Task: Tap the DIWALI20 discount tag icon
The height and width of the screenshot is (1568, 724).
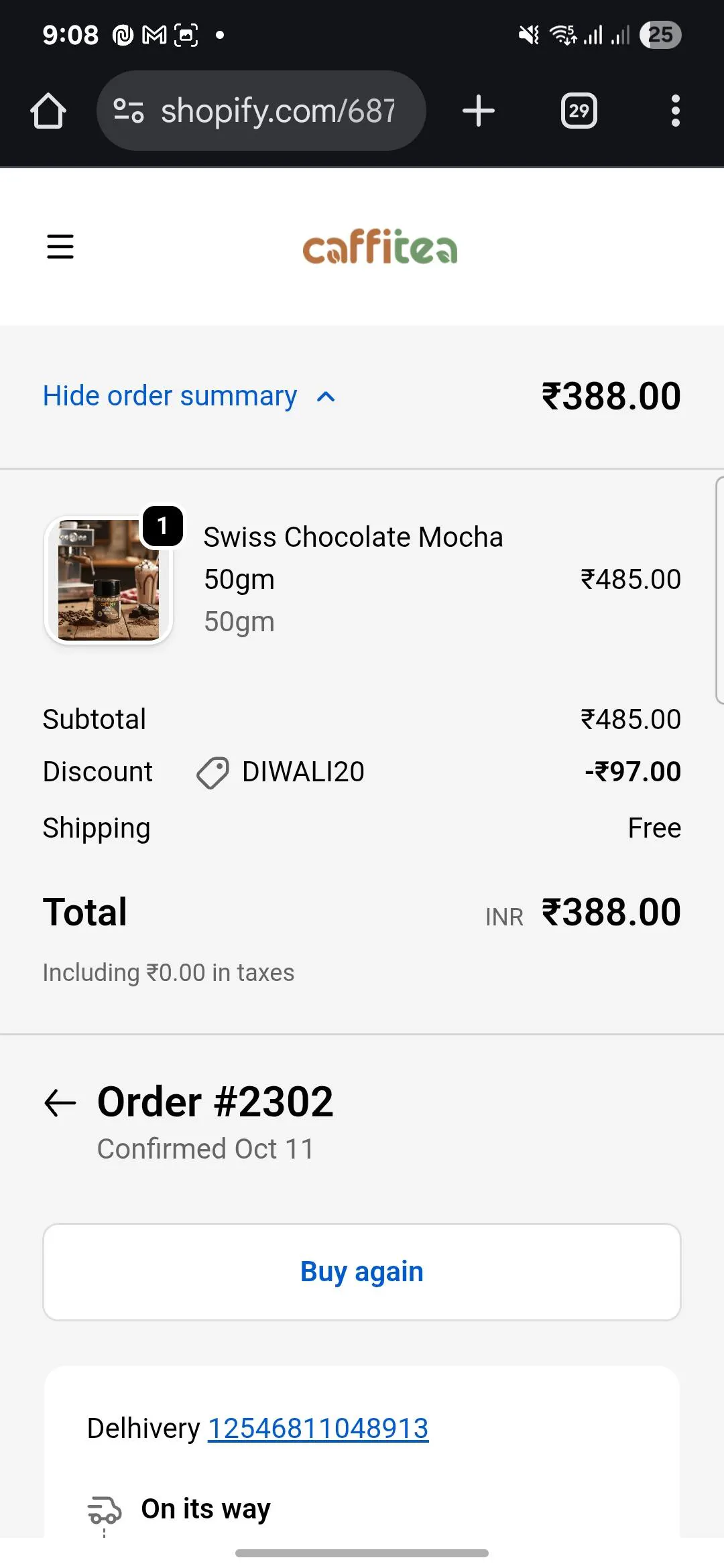Action: [213, 773]
